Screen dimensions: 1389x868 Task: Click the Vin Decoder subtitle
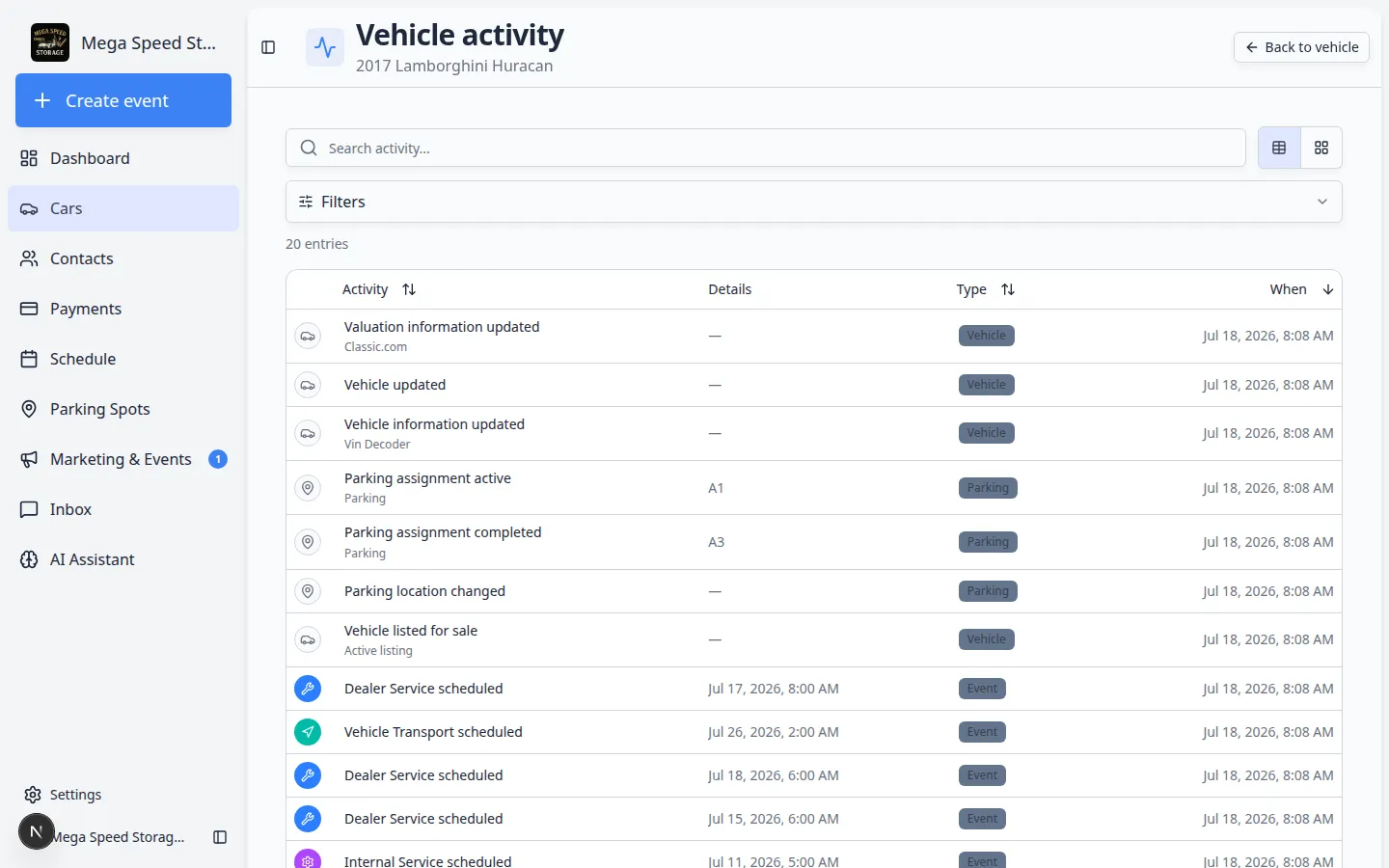click(x=377, y=445)
